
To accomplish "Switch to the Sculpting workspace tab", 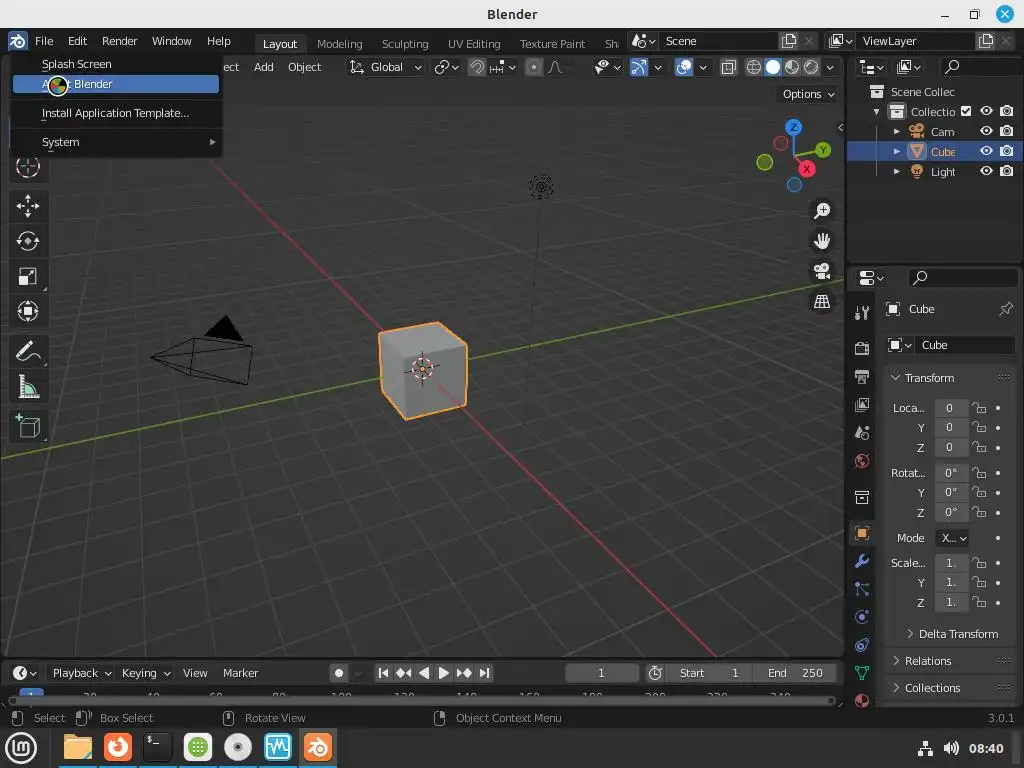I will tap(405, 44).
